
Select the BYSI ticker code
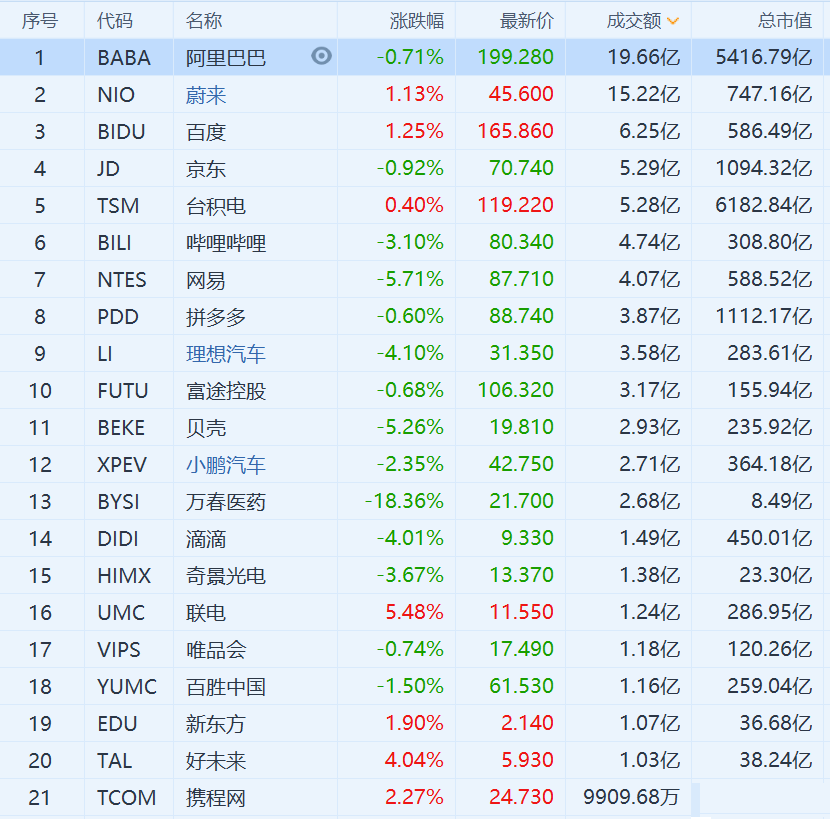click(119, 501)
